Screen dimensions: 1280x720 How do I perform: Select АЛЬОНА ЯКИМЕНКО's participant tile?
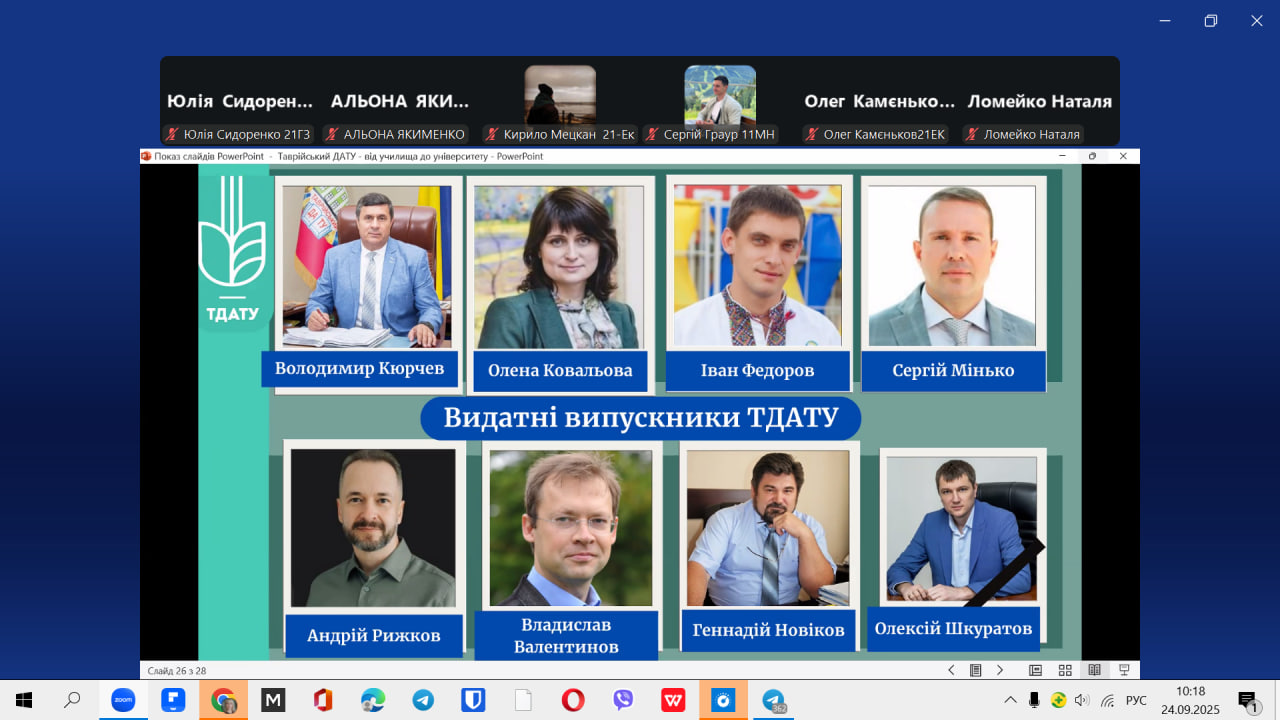click(400, 100)
